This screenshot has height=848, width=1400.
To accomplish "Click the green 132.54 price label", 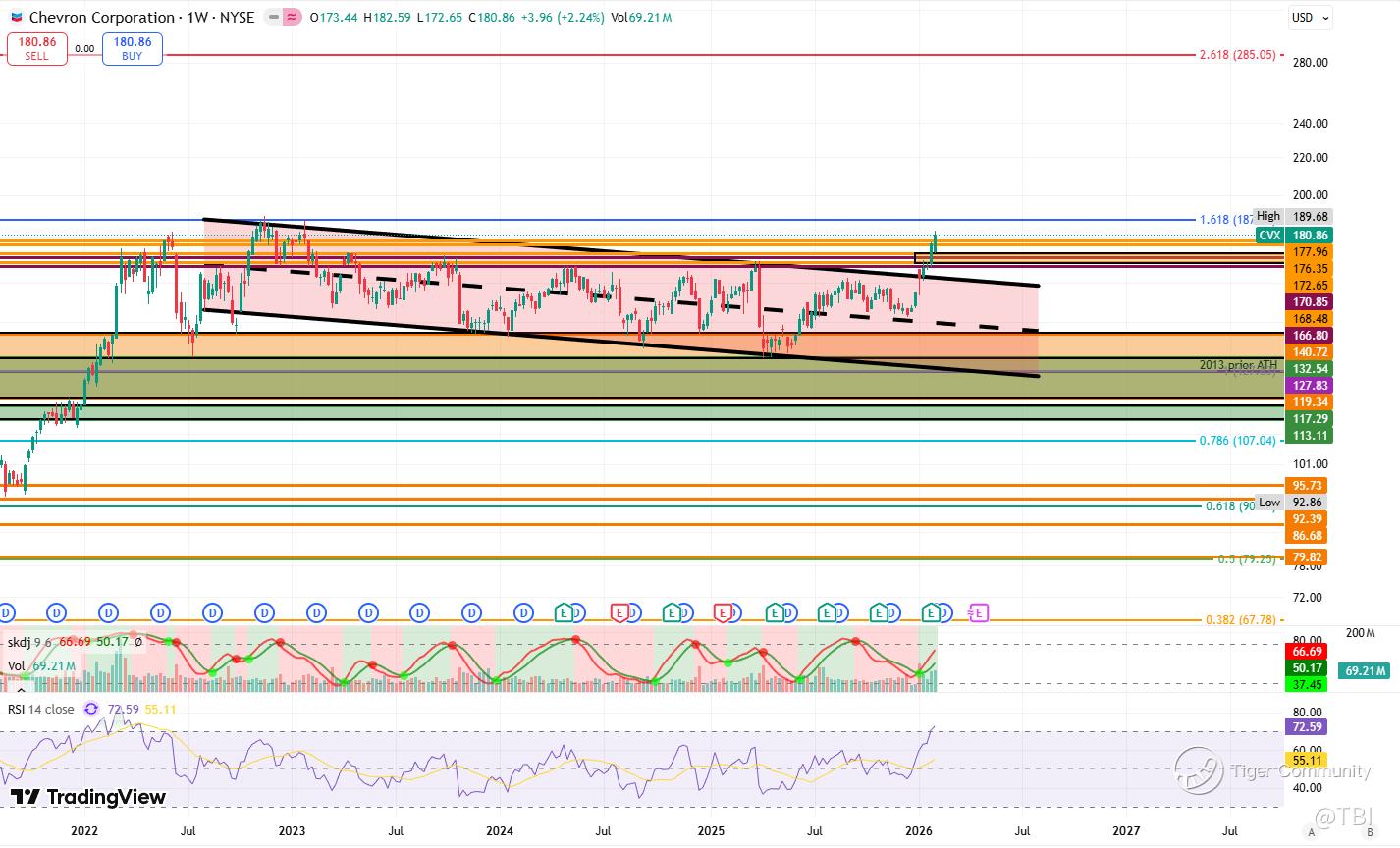I will pyautogui.click(x=1309, y=369).
